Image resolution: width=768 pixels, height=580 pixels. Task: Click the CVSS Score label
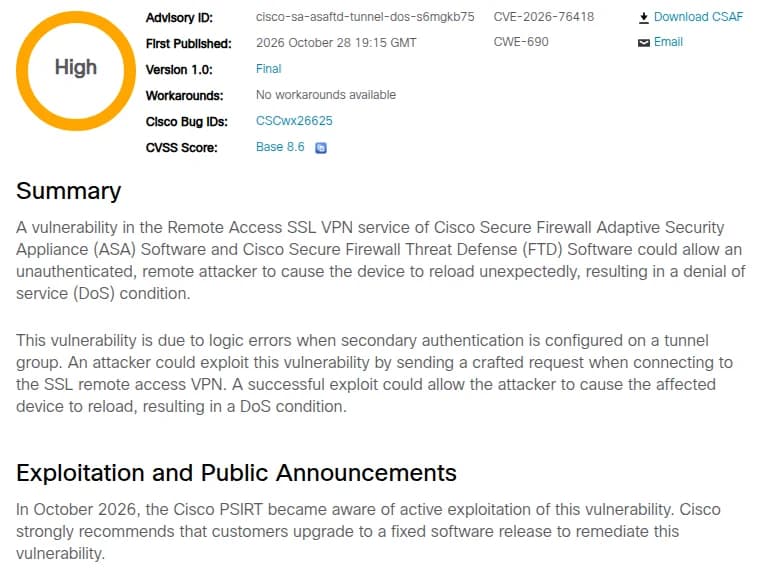tap(181, 147)
